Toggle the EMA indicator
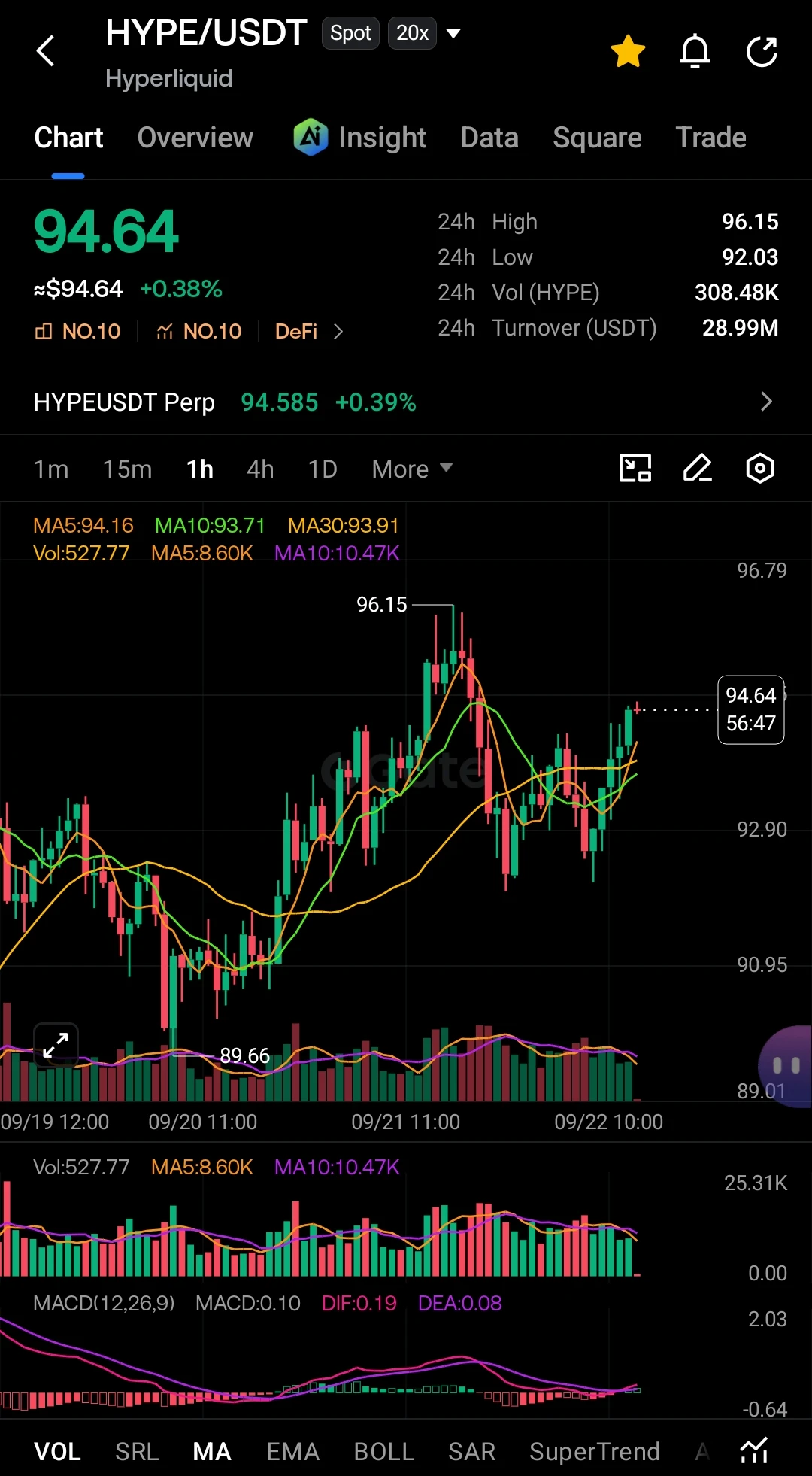Viewport: 812px width, 1476px height. coord(293,1452)
